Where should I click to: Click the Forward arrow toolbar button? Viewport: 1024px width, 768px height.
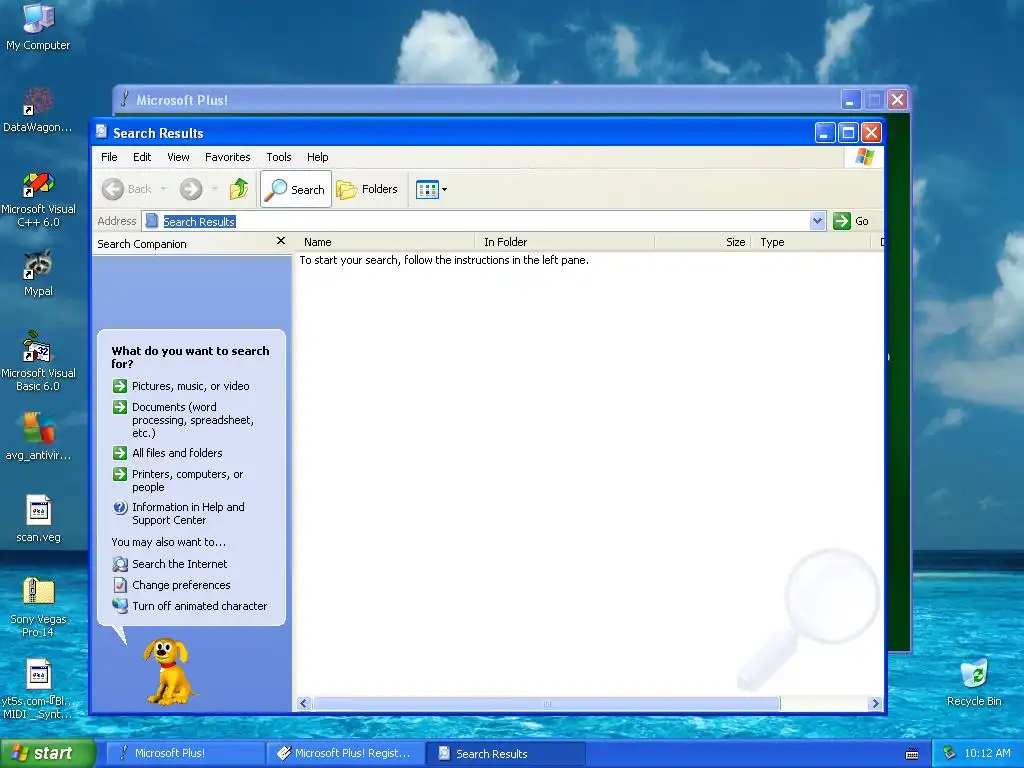click(x=191, y=189)
